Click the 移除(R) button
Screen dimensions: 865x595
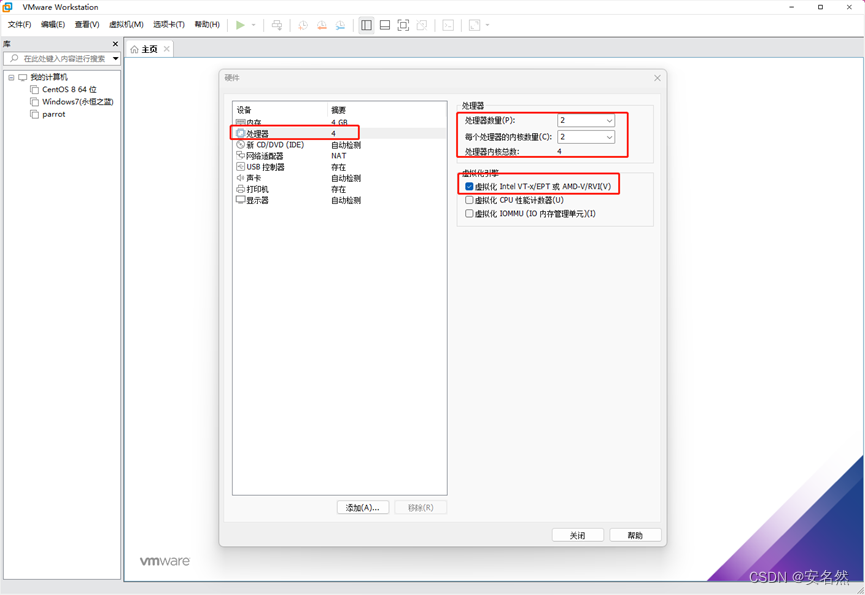pyautogui.click(x=420, y=507)
